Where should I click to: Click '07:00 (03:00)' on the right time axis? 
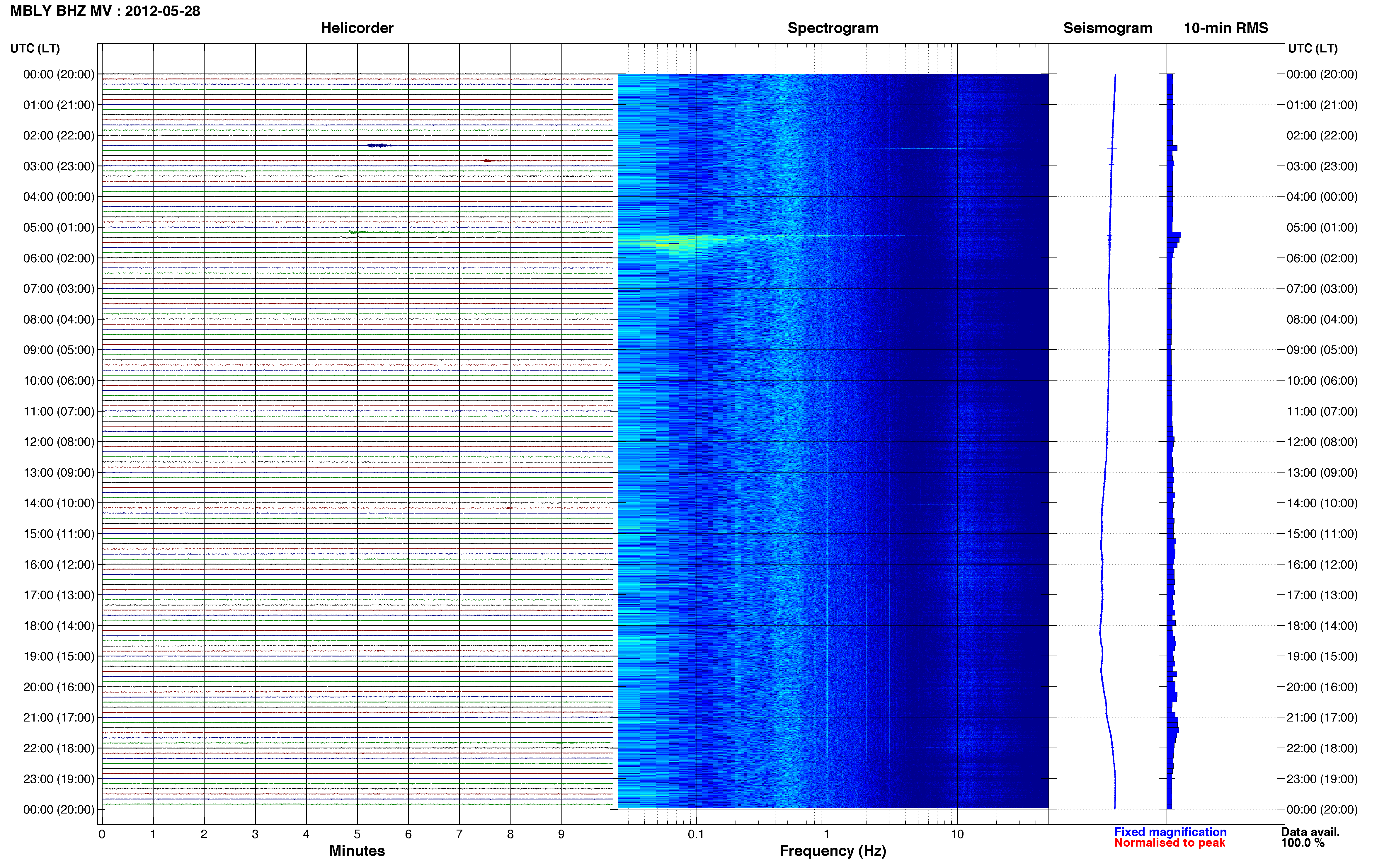(x=1322, y=289)
